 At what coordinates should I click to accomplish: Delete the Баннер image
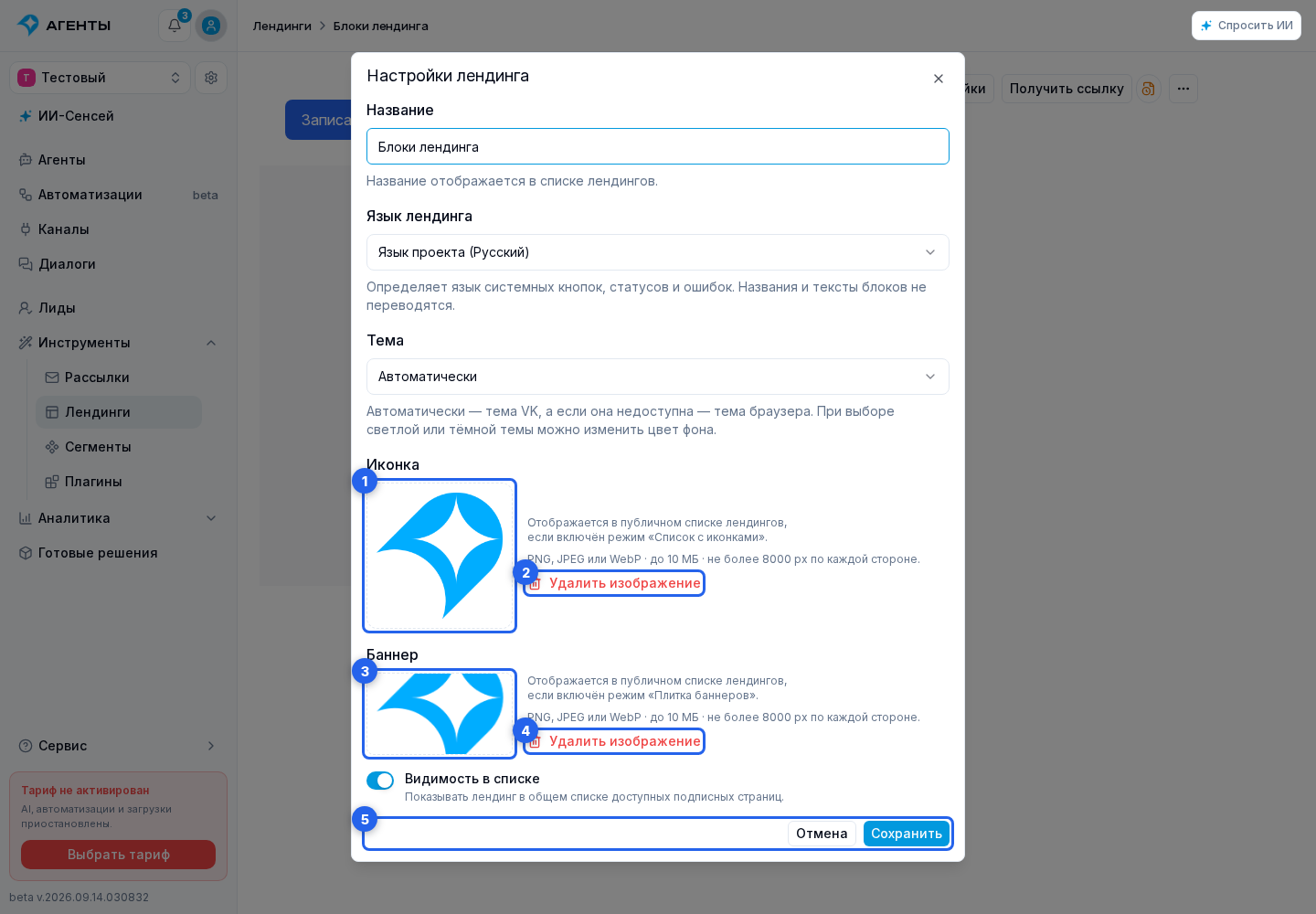615,741
